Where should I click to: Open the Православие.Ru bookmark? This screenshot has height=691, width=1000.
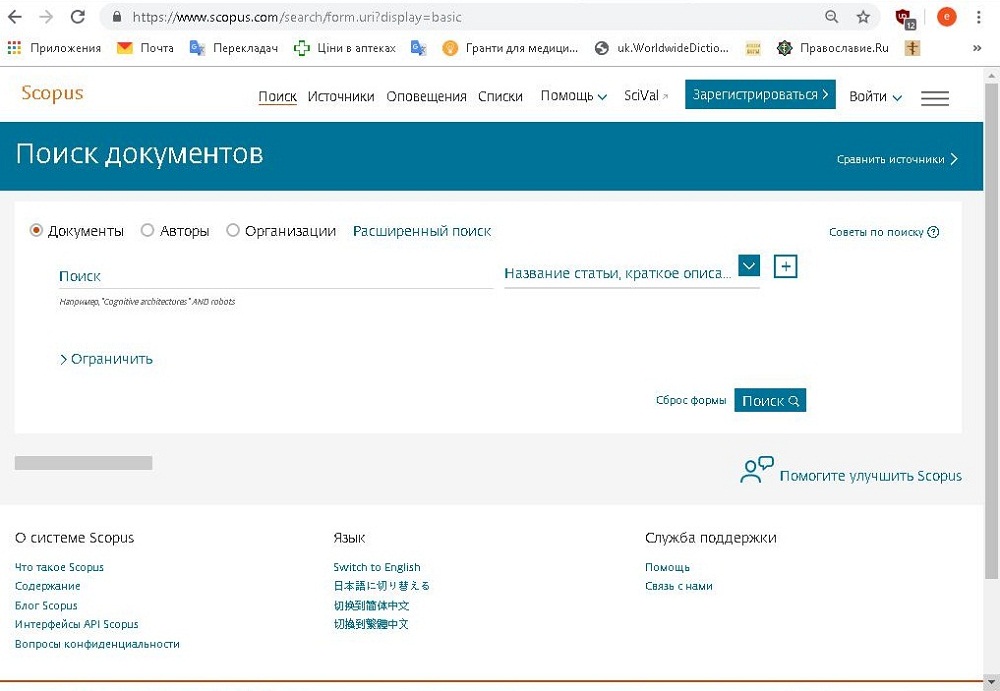pos(833,48)
